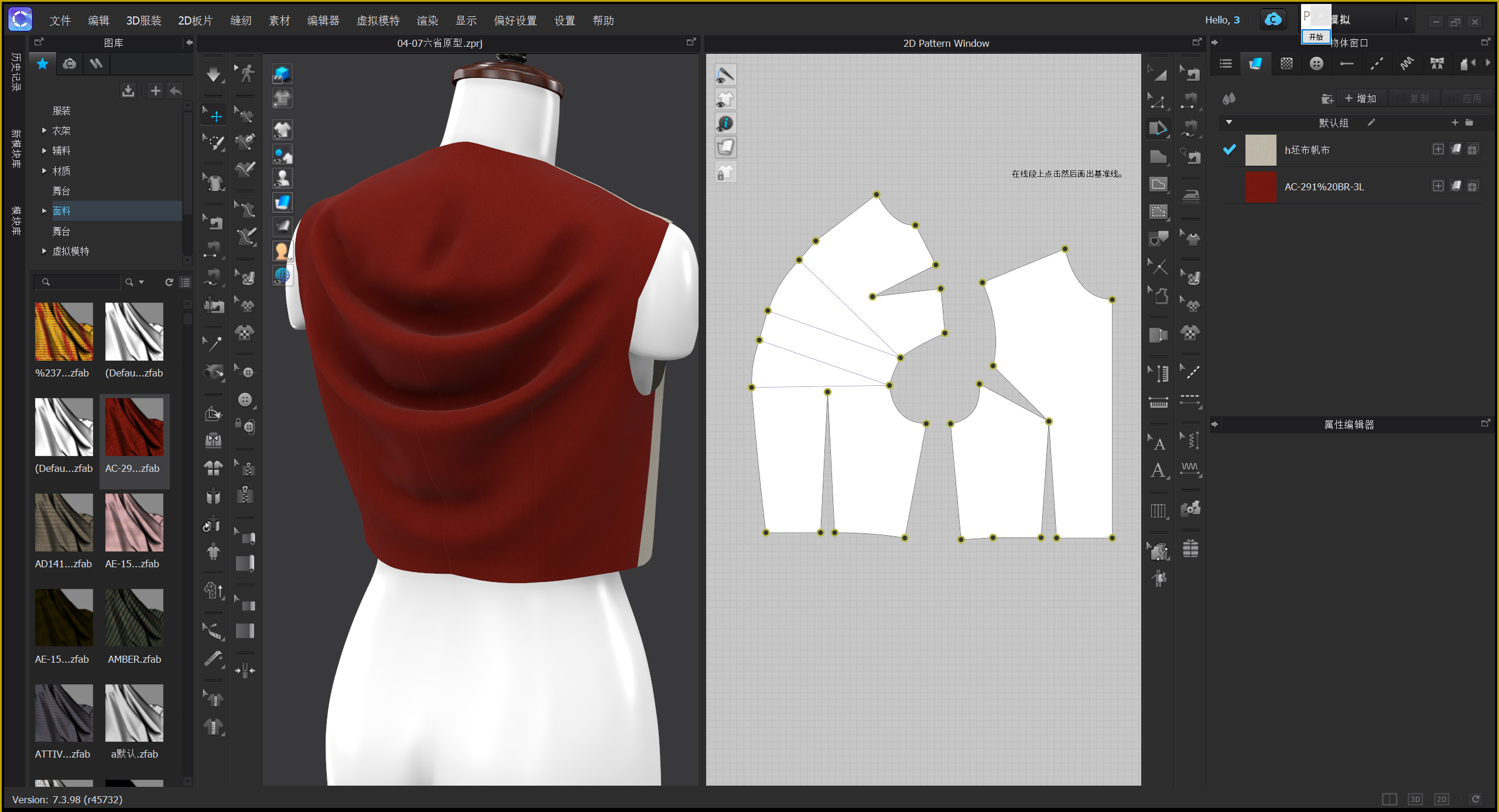Open the 虚拟模特 menu
This screenshot has width=1499, height=812.
click(x=378, y=20)
